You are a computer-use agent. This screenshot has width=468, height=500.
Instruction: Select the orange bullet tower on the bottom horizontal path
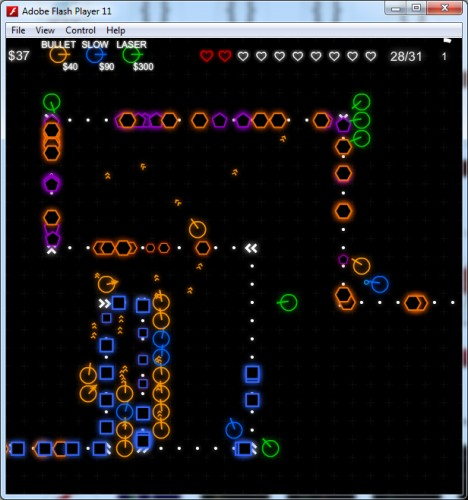124,448
